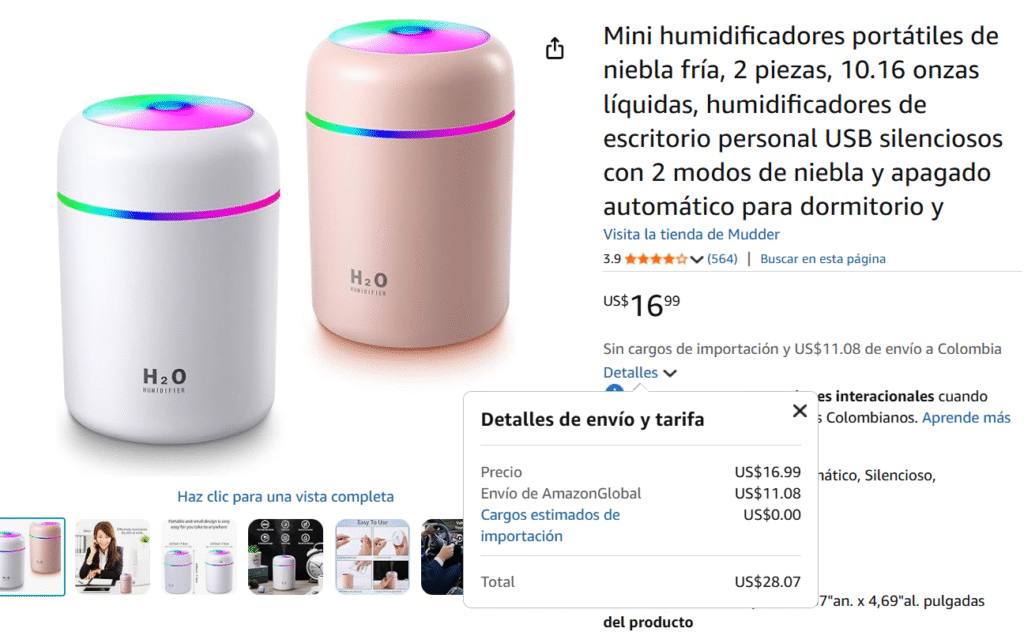Click the orange star rating icons
This screenshot has width=1024, height=632.
655,259
